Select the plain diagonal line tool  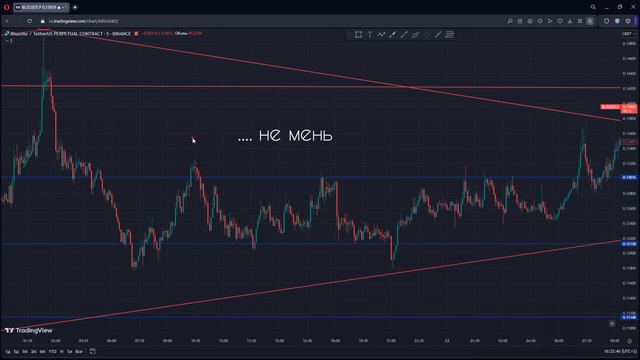[404, 35]
